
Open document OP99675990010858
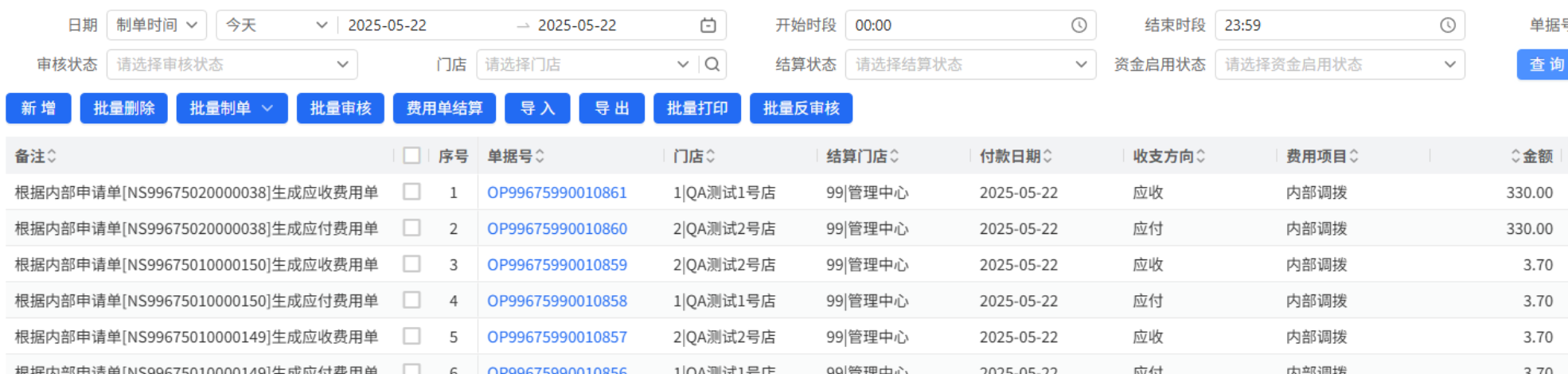coord(557,301)
